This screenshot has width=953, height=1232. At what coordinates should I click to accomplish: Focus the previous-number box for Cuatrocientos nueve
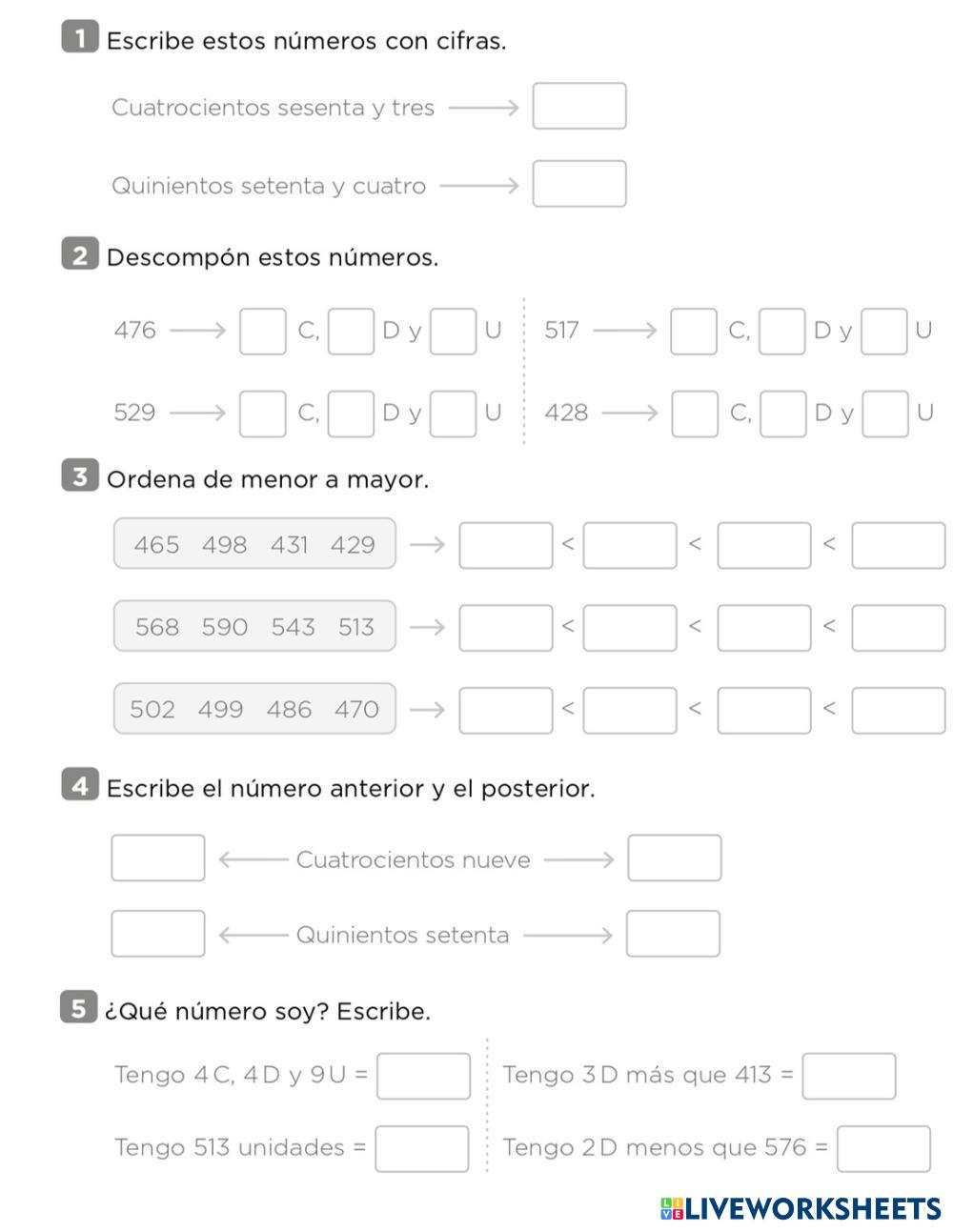(x=158, y=858)
